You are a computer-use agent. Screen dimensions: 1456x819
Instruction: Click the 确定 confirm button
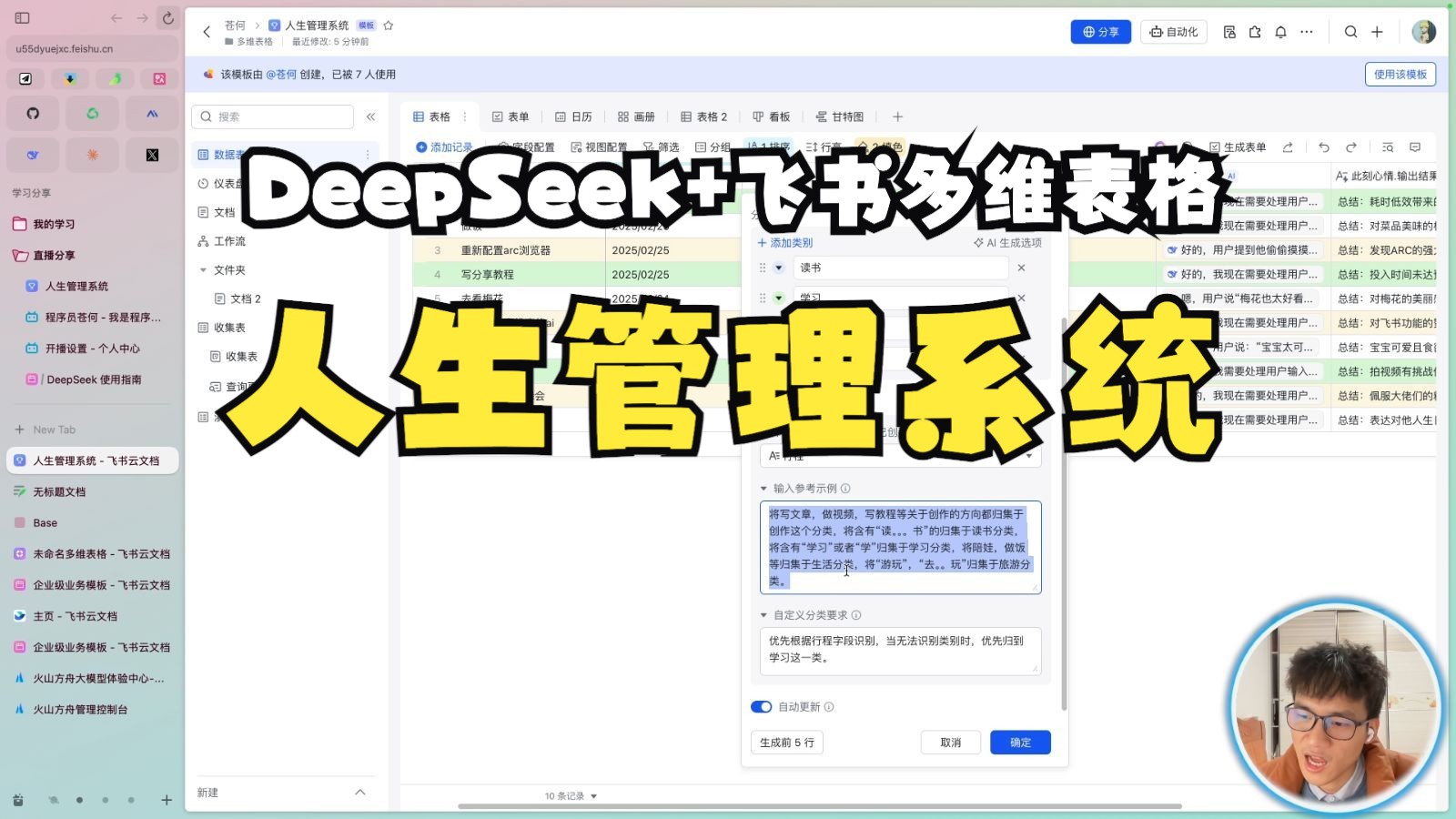pyautogui.click(x=1020, y=742)
